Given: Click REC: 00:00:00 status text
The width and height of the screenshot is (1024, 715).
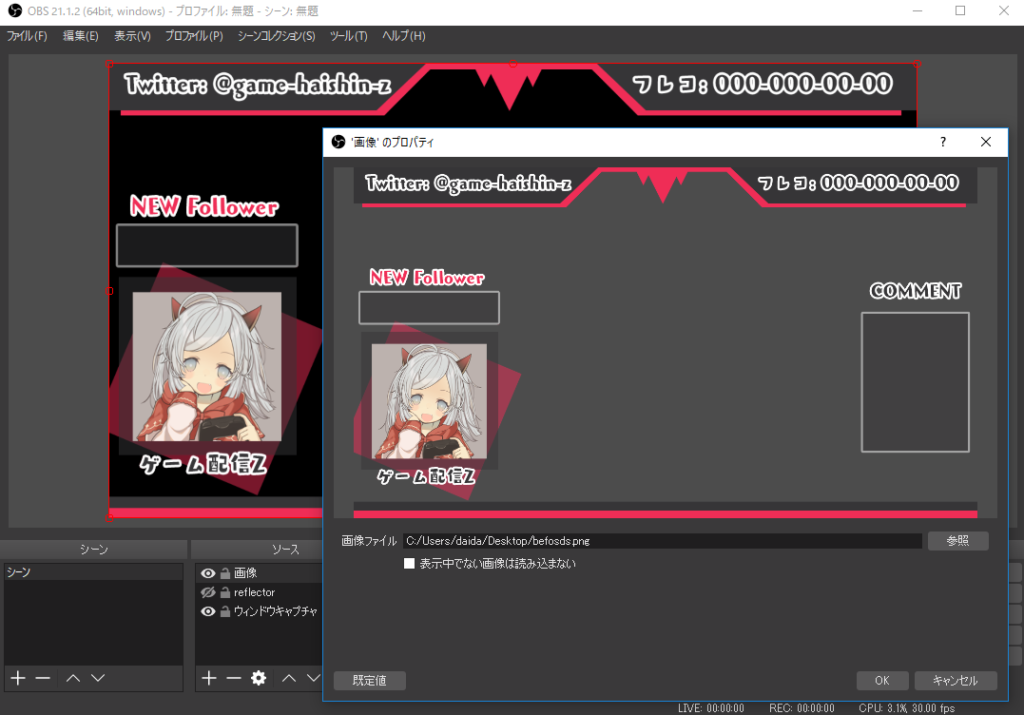Looking at the screenshot, I should (x=801, y=708).
